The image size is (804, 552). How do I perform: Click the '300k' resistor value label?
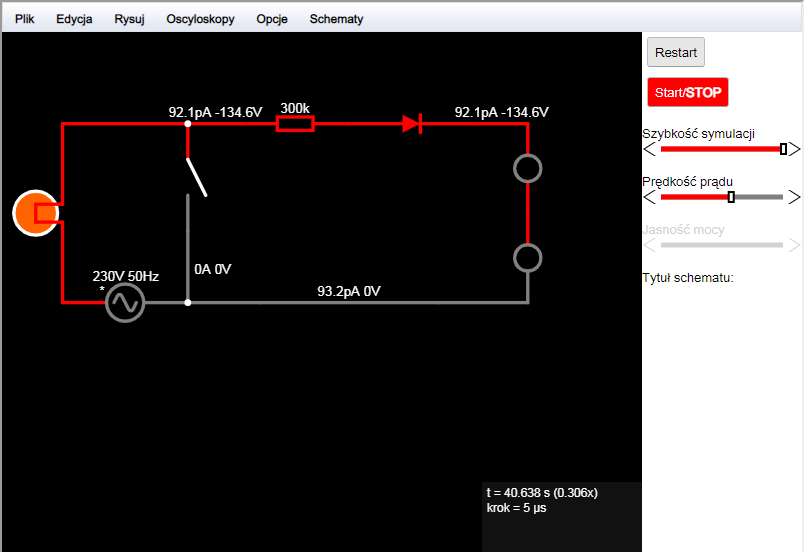coord(295,108)
